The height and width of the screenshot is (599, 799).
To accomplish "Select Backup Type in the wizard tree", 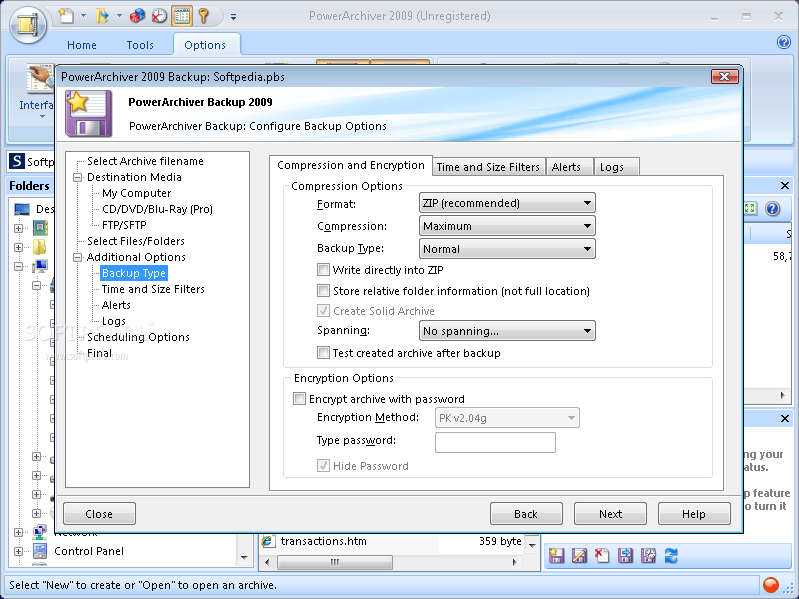I will click(x=134, y=273).
